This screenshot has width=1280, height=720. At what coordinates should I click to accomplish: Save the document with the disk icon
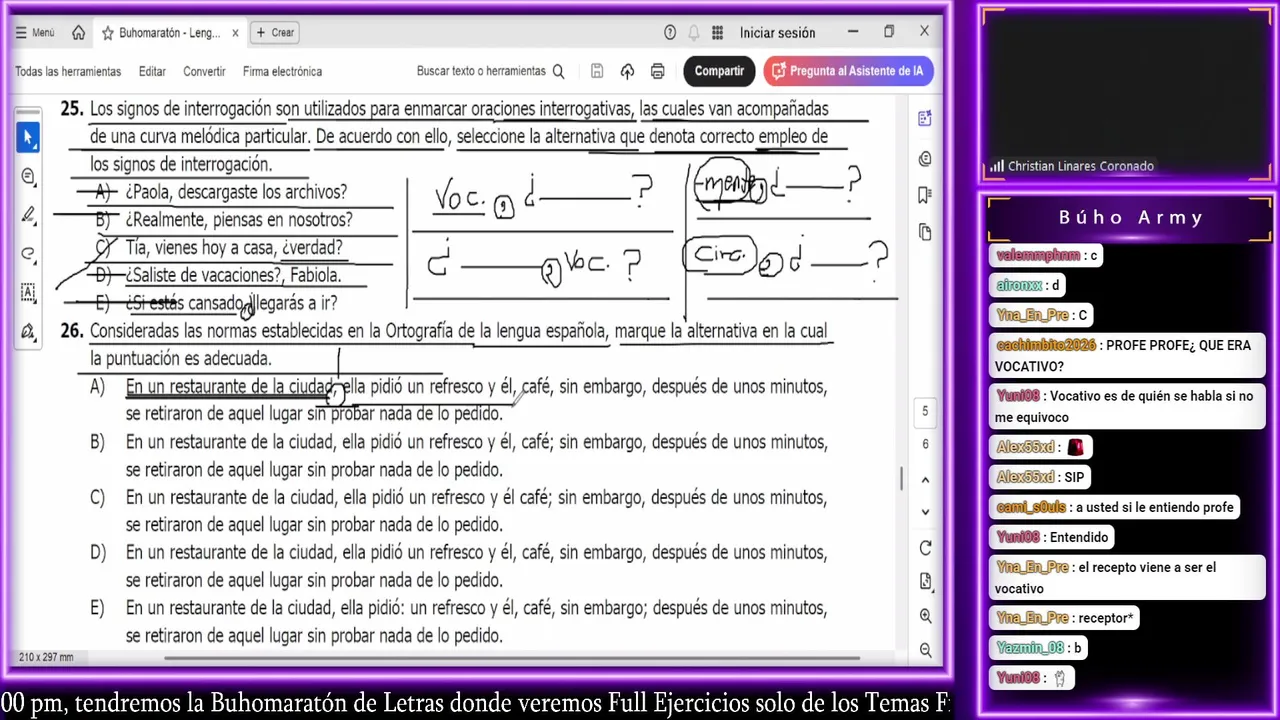597,71
